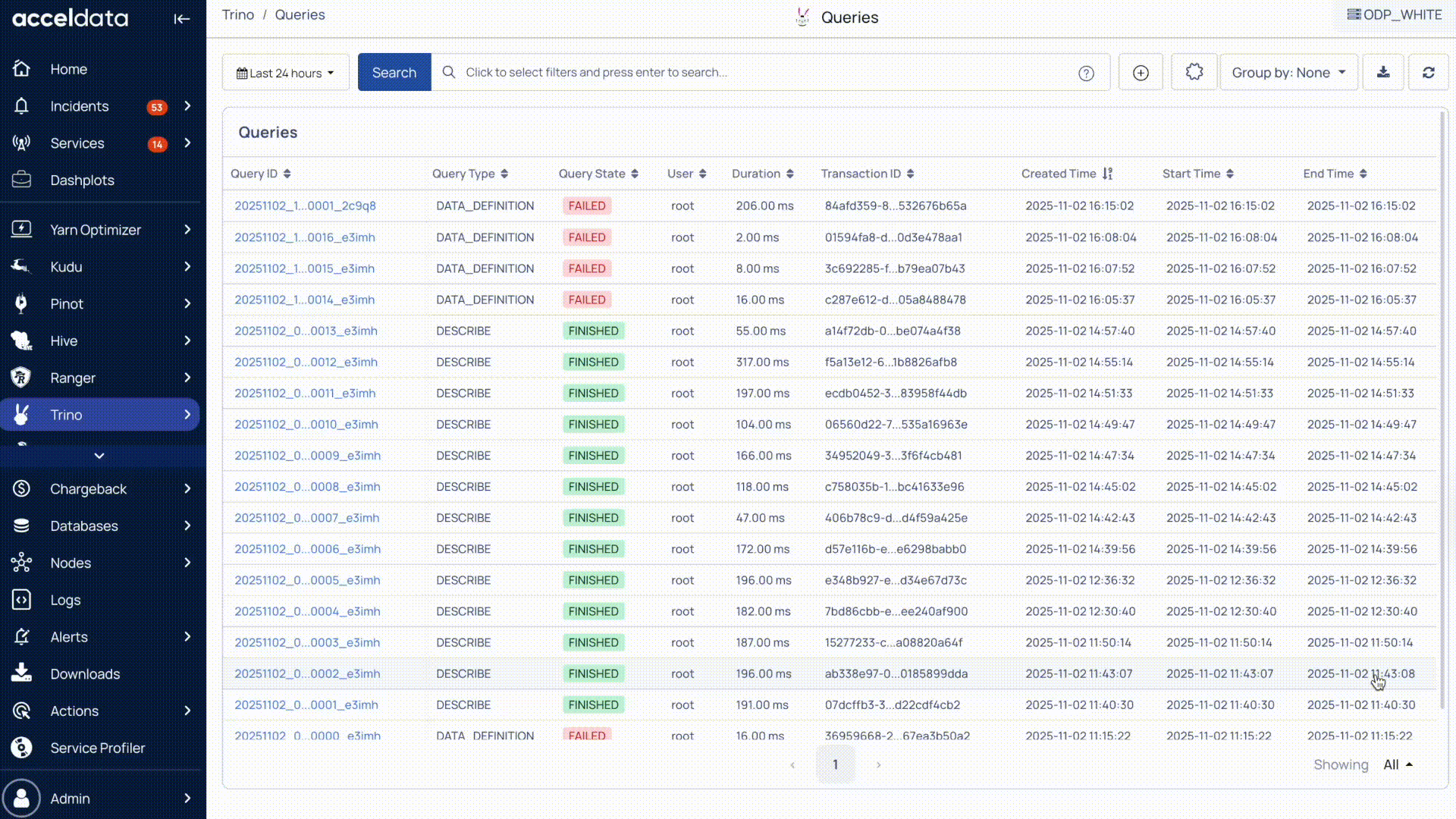Open the column settings gear icon
Viewport: 1456px width, 819px height.
(1194, 72)
